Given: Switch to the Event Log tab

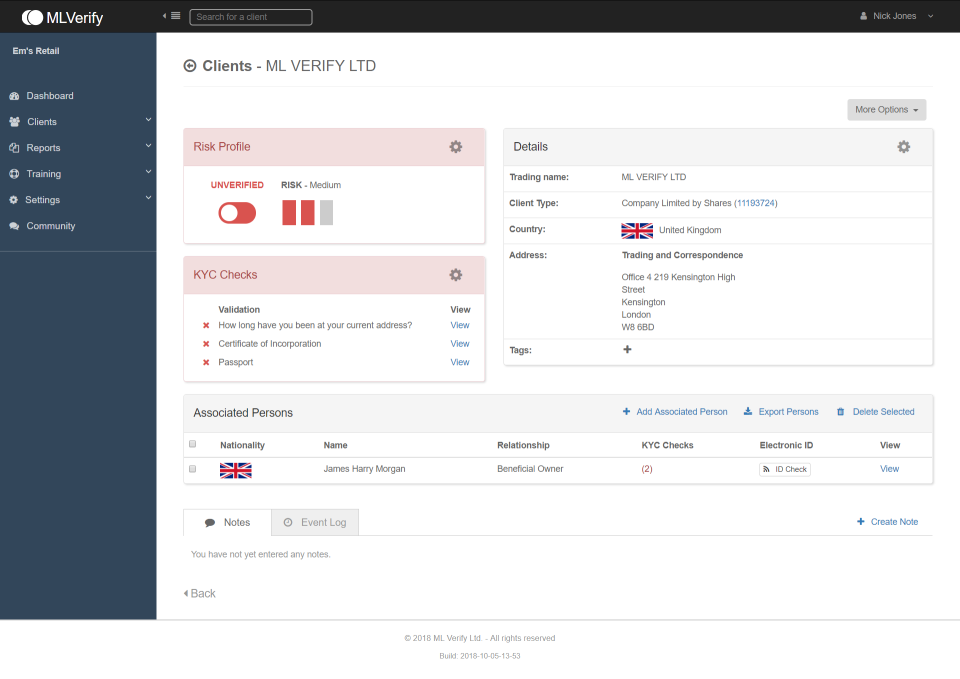Looking at the screenshot, I should pos(314,521).
